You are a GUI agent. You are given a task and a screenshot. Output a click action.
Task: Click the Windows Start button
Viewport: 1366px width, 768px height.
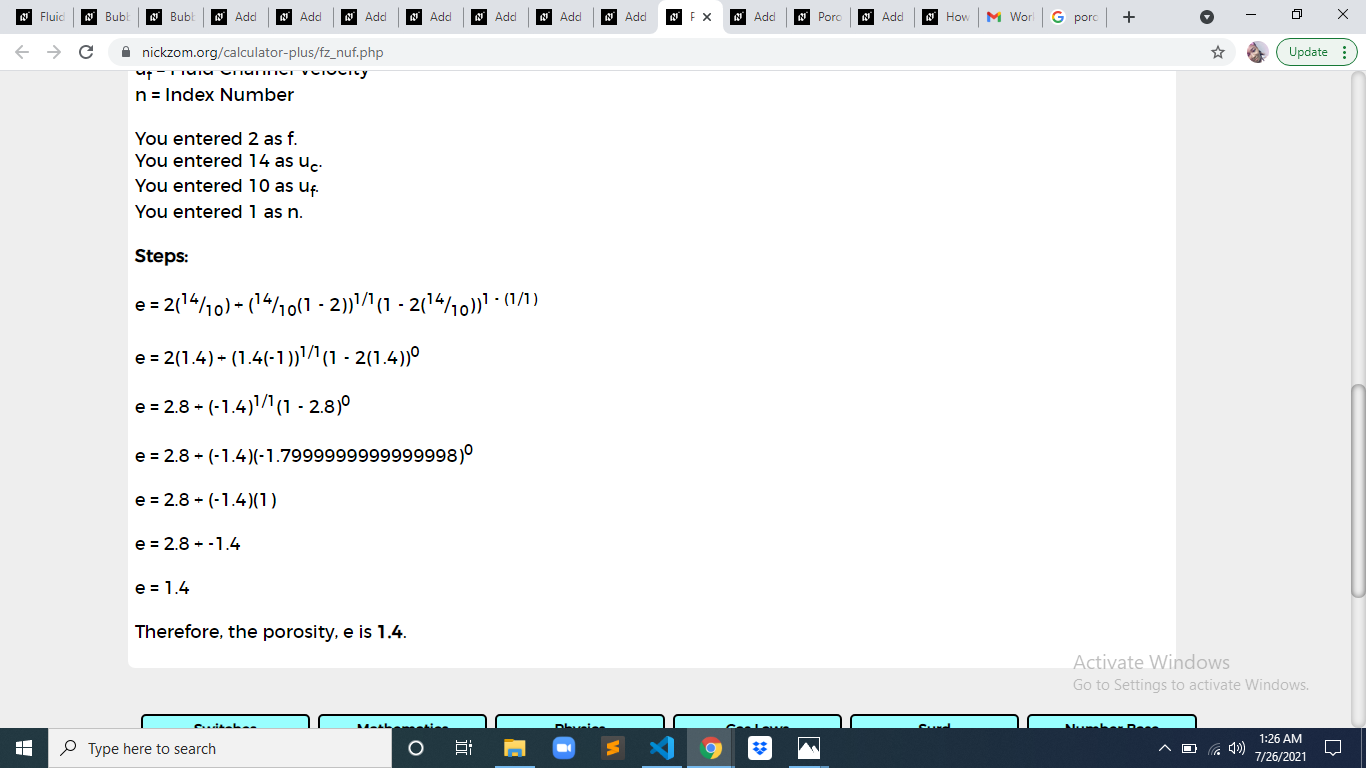(24, 748)
